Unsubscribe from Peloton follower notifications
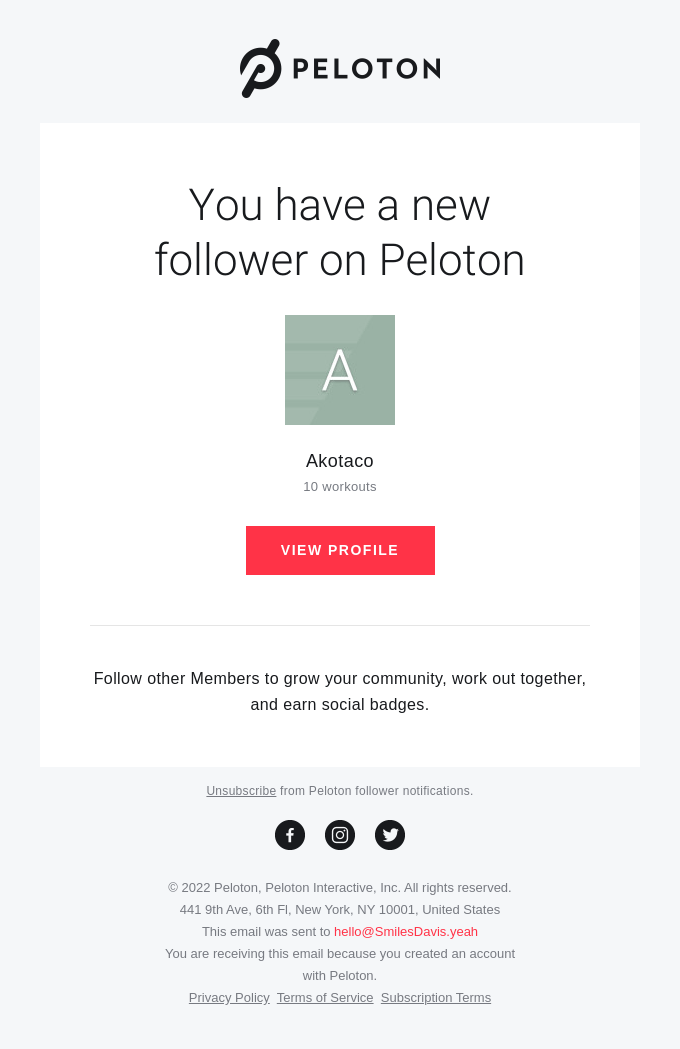680x1049 pixels. pyautogui.click(x=241, y=791)
